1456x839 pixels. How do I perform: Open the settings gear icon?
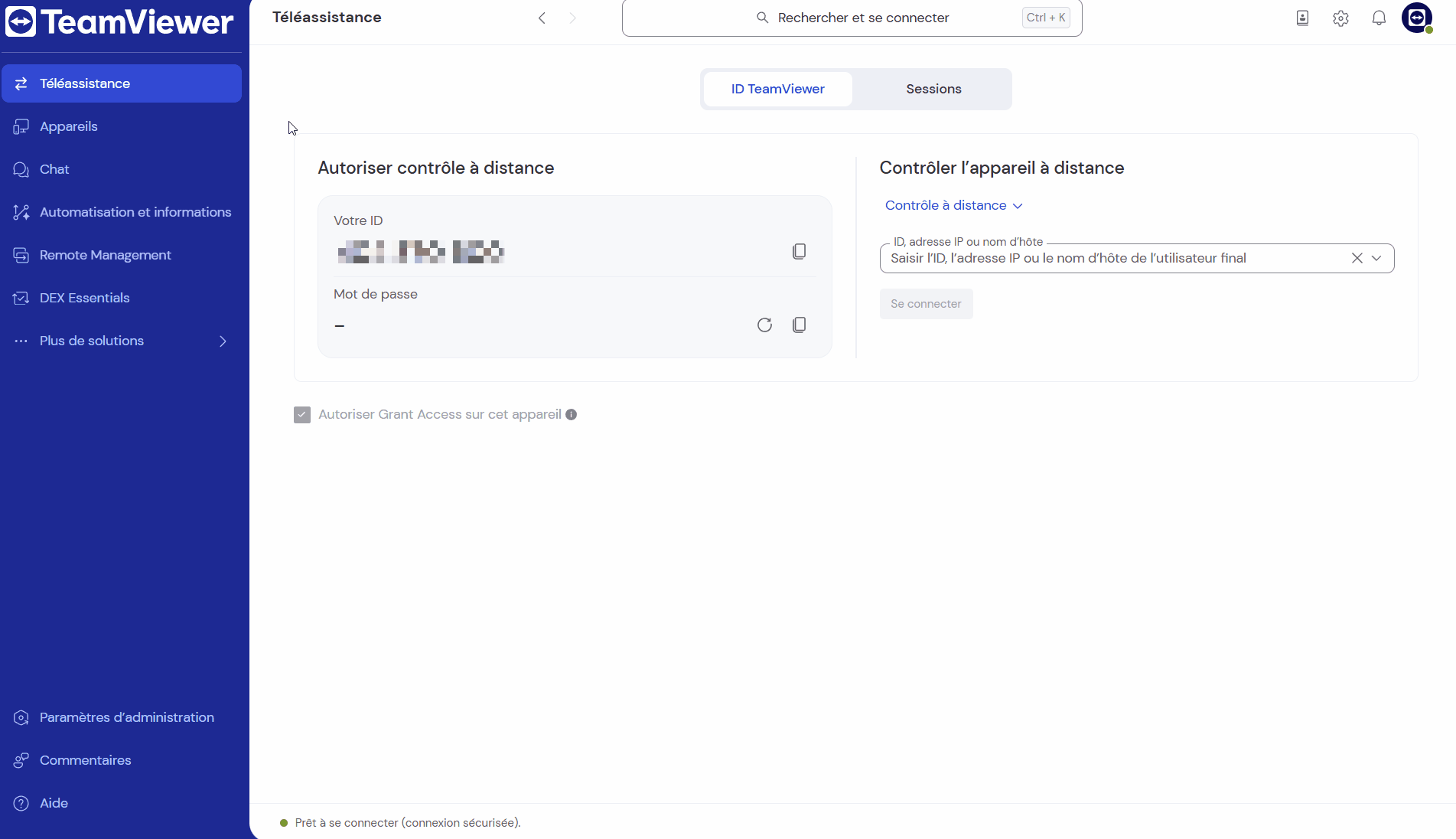[x=1340, y=18]
